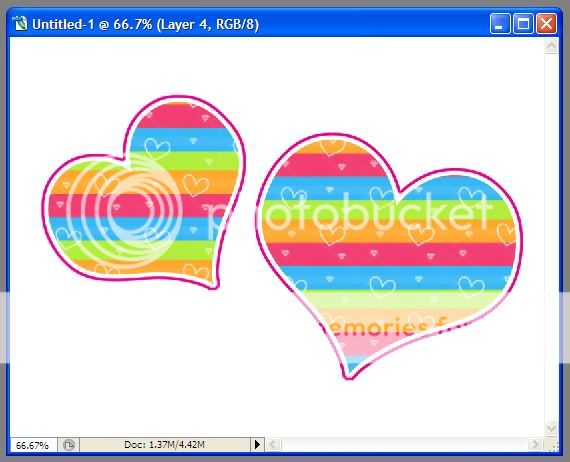This screenshot has height=462, width=570.
Task: Click the horizontal scrollbar track
Action: click(404, 444)
